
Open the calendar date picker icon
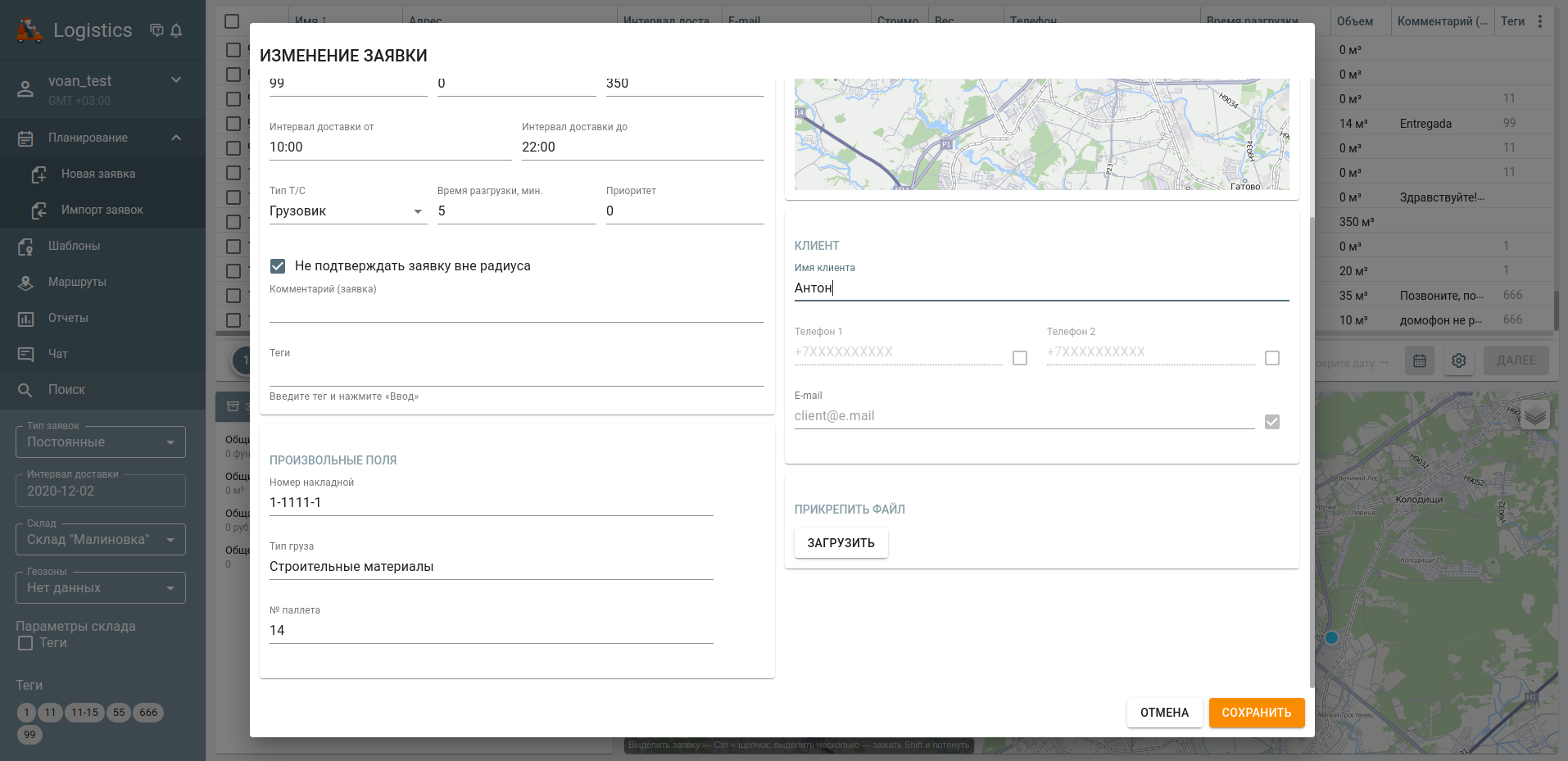point(1420,360)
